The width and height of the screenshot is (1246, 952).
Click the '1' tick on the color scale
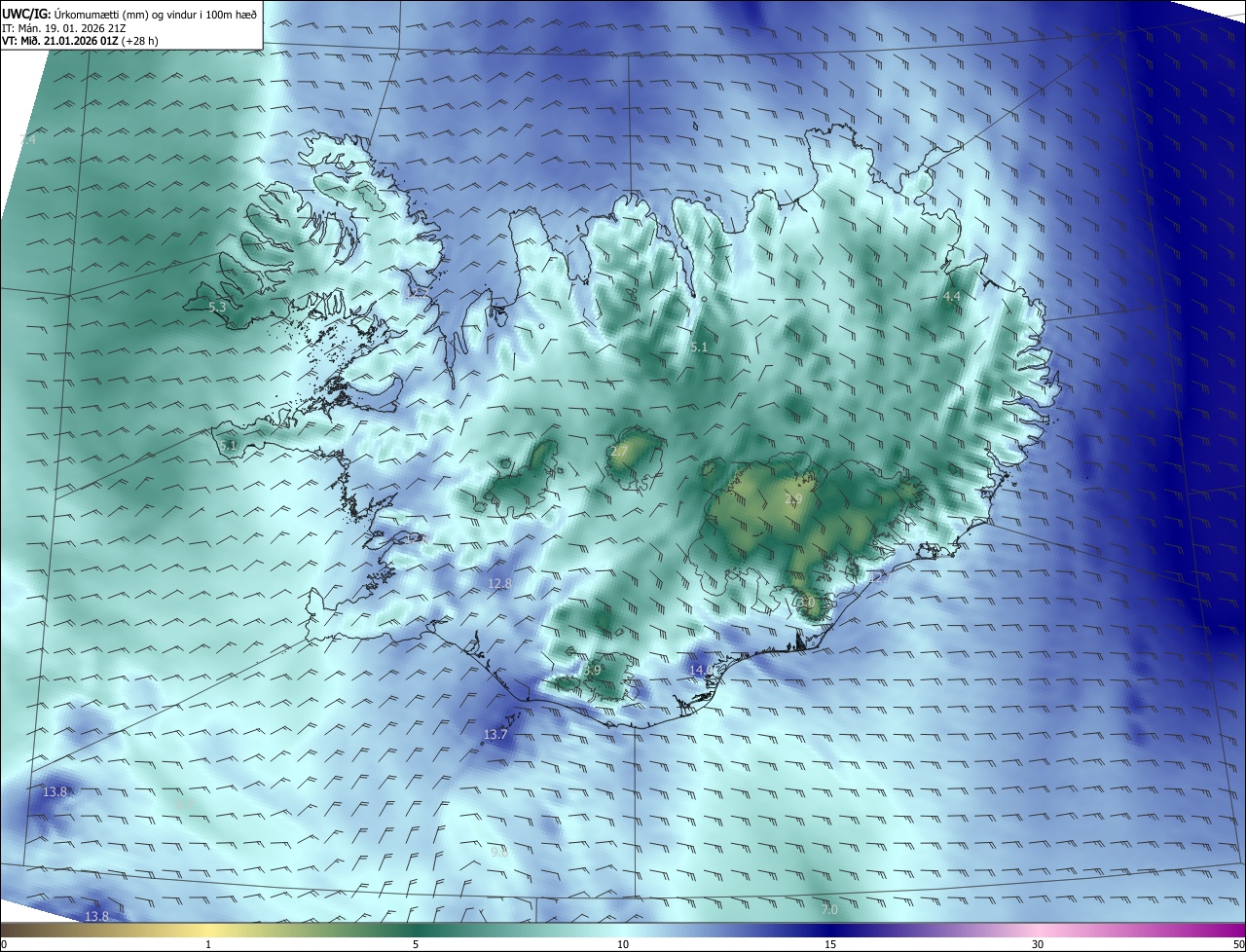pos(208,944)
